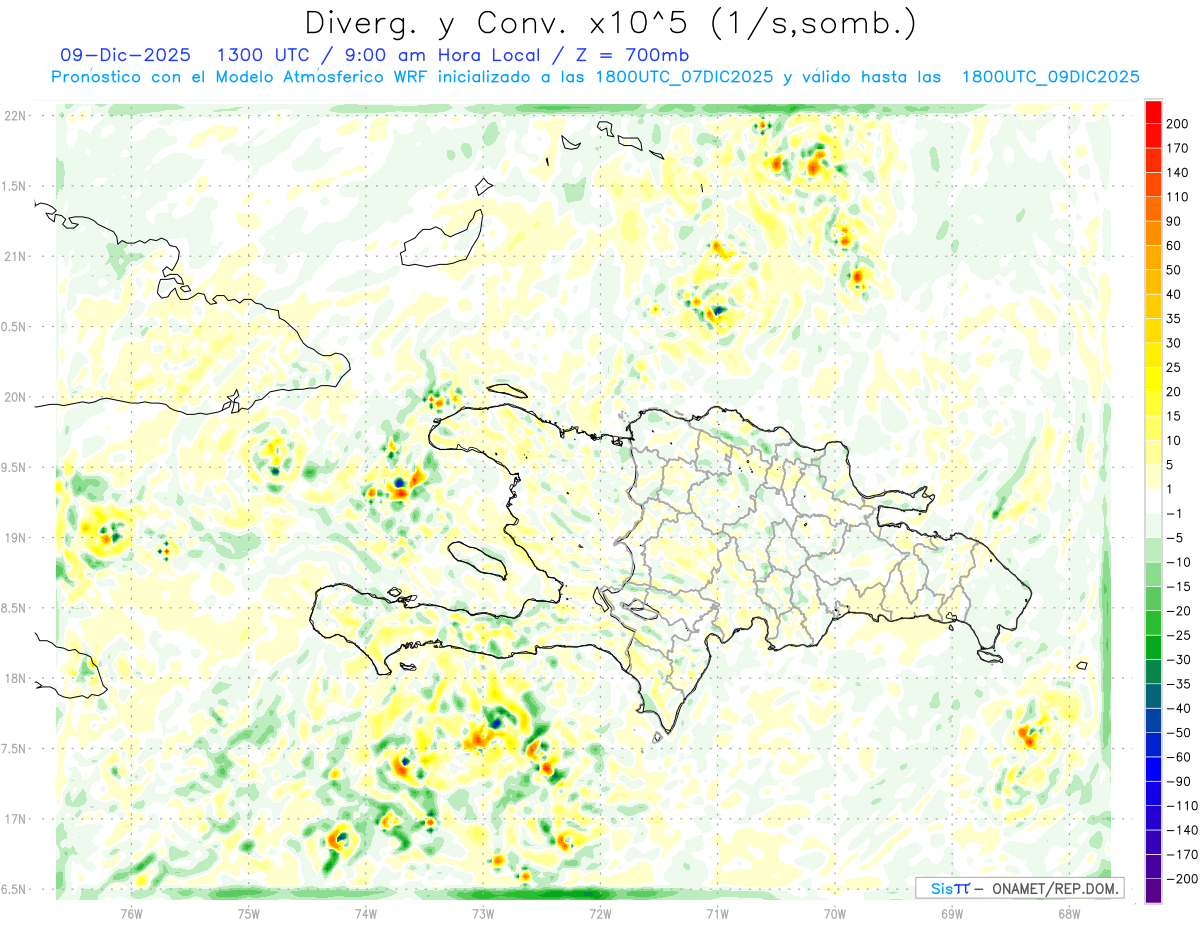The width and height of the screenshot is (1200, 927).
Task: Click the title 'Diverg. y Conv. x10^5 (1/s,somb.)'
Action: pos(610,23)
